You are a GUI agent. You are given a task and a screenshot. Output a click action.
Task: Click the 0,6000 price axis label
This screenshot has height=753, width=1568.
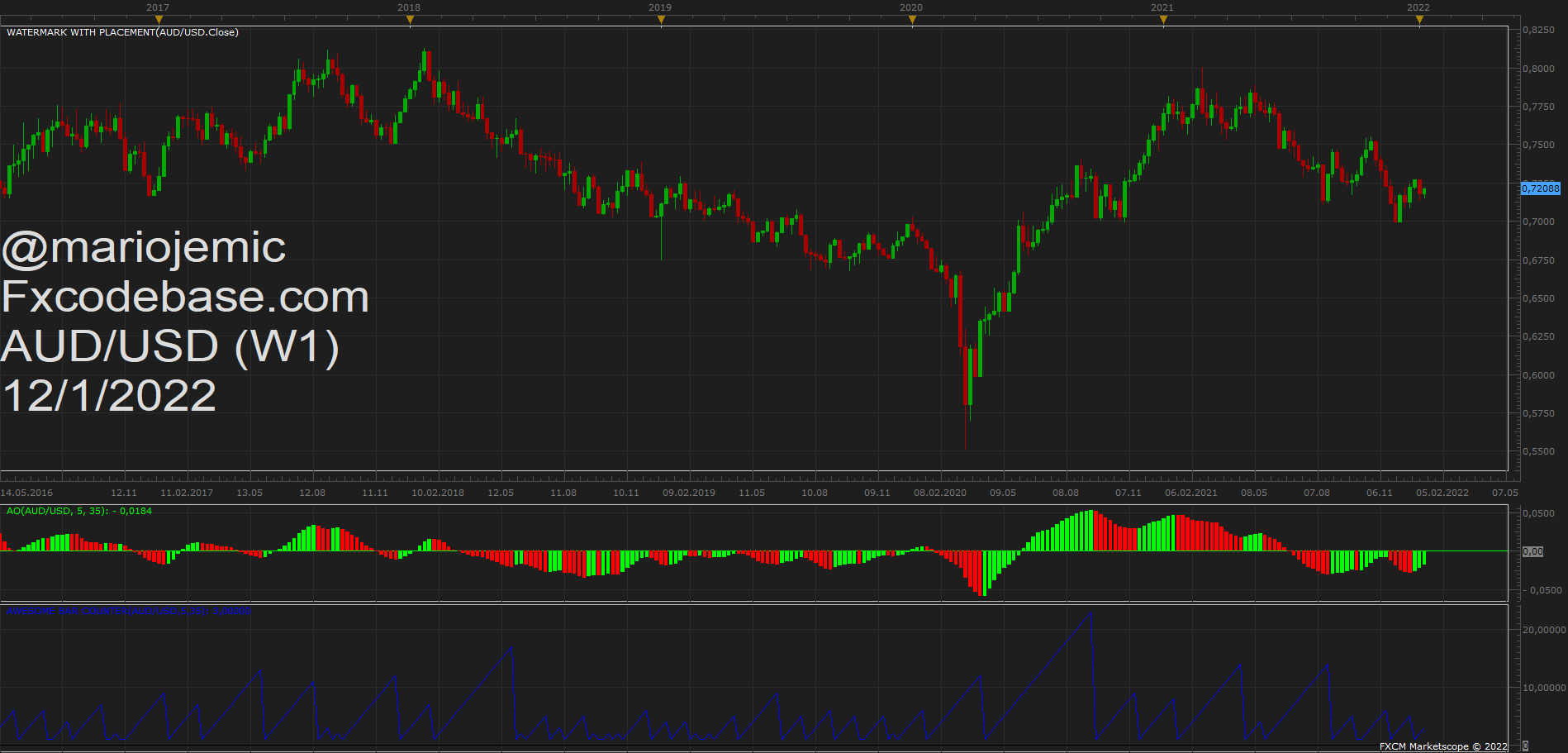pyautogui.click(x=1538, y=375)
